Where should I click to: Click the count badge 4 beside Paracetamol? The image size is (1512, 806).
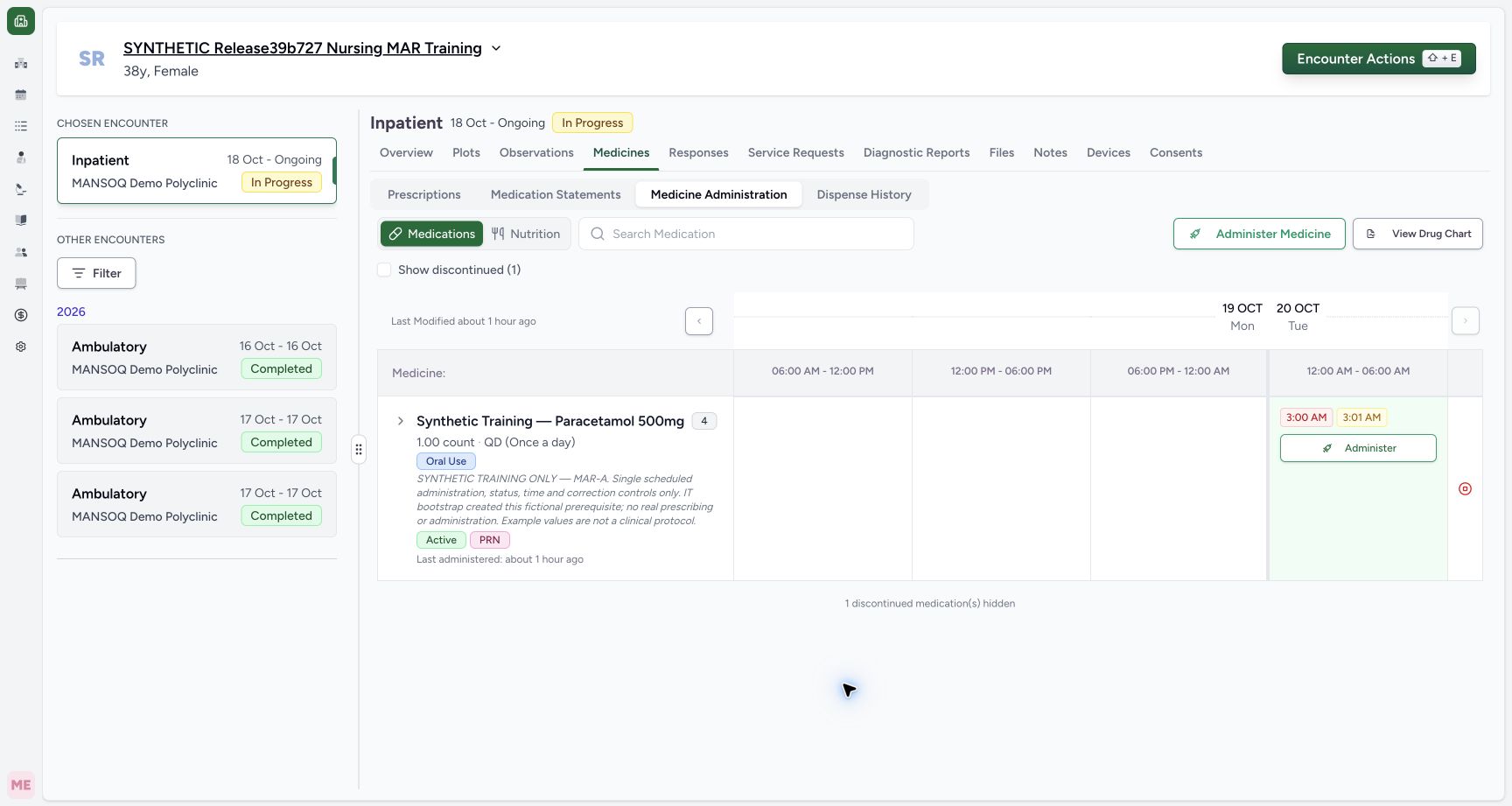coord(704,421)
